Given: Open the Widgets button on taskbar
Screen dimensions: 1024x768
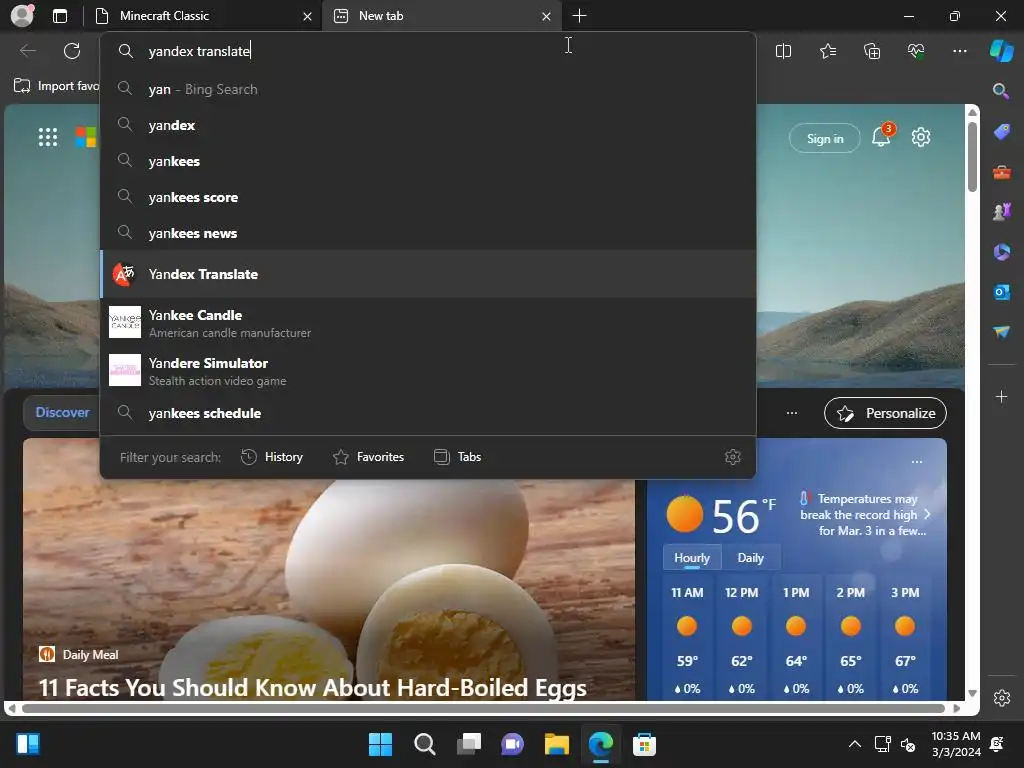Looking at the screenshot, I should tap(28, 743).
